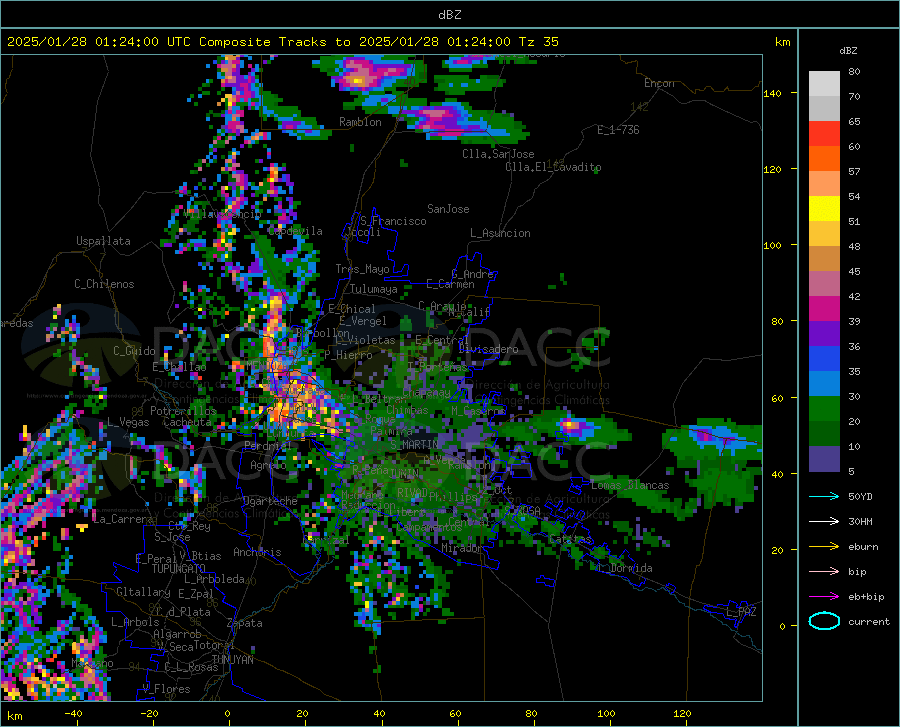The height and width of the screenshot is (727, 900).
Task: Click the 70 dBZ light gray swatch
Action: tap(824, 84)
